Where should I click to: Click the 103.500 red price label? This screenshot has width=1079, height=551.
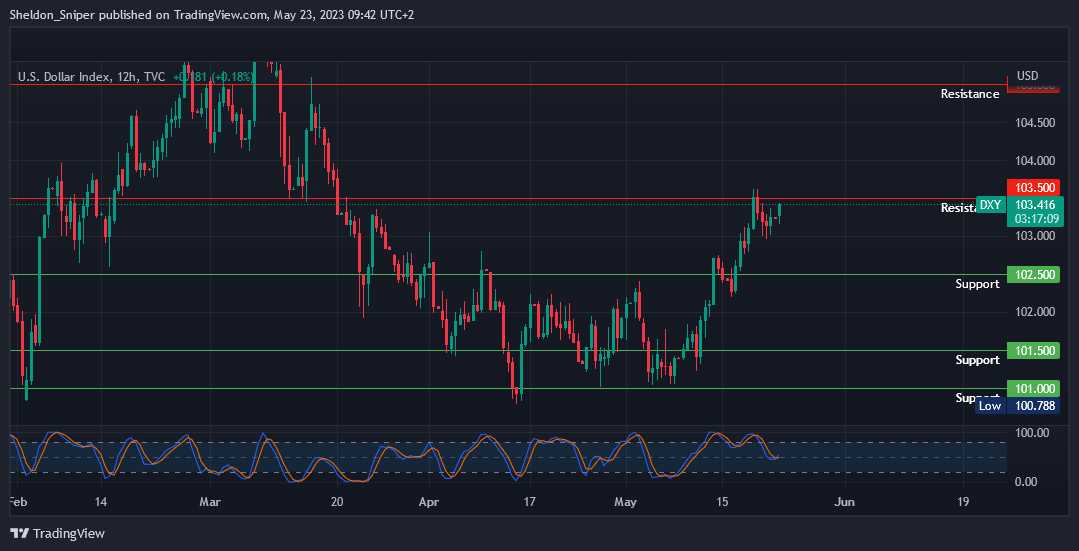click(1035, 187)
